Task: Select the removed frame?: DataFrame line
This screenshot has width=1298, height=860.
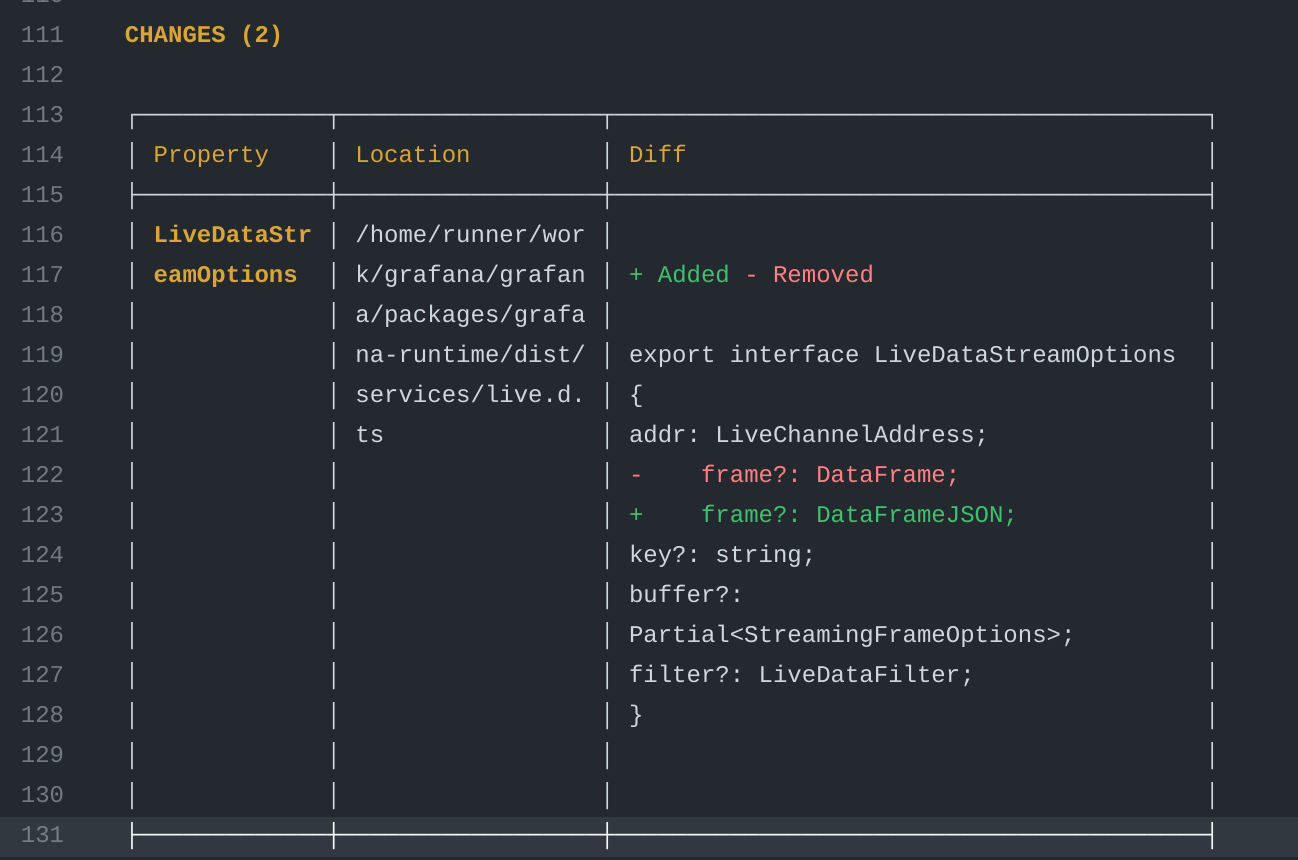Action: pos(795,474)
